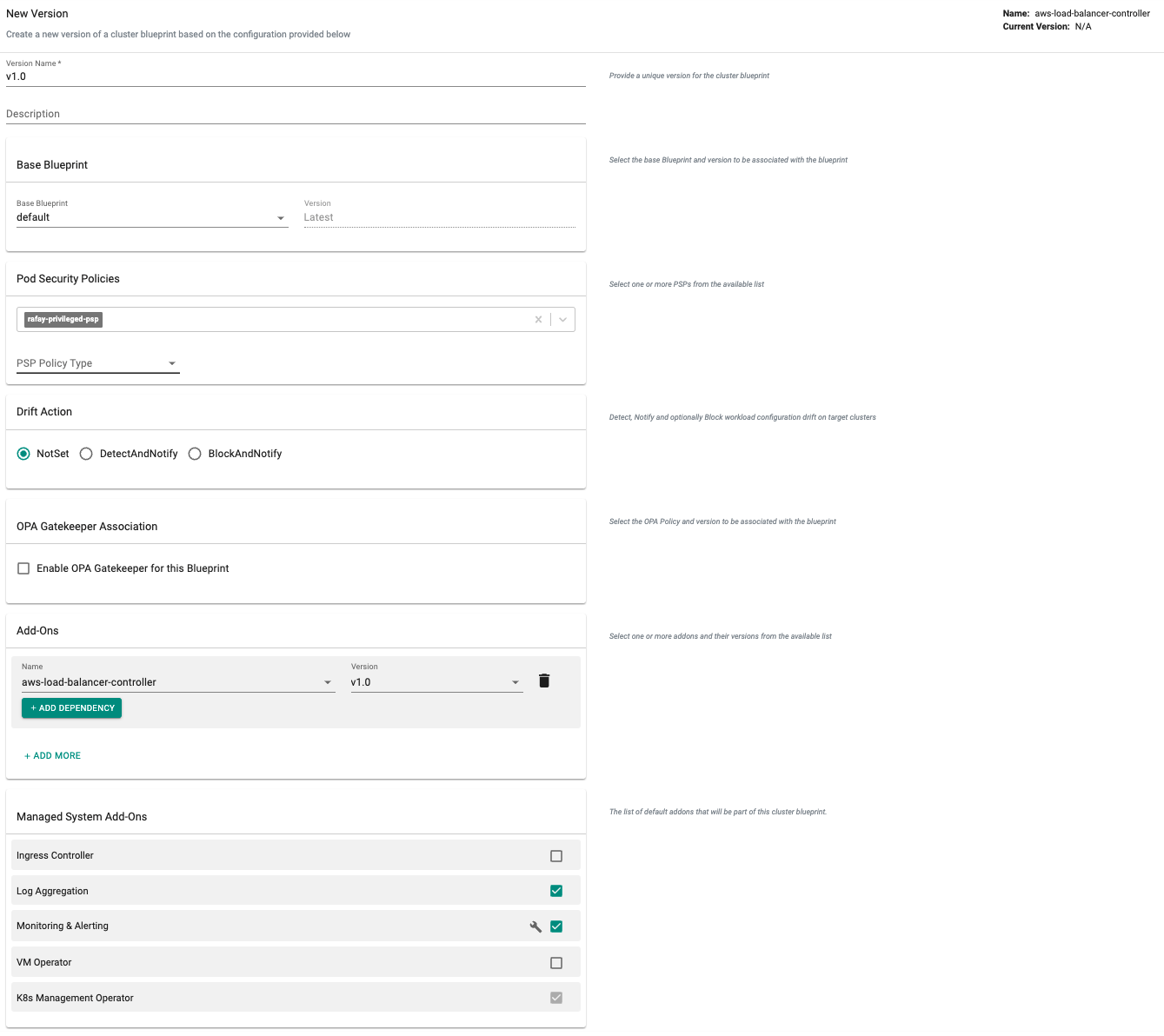Open the Add-On Name dropdown
1164x1036 pixels.
click(x=177, y=682)
